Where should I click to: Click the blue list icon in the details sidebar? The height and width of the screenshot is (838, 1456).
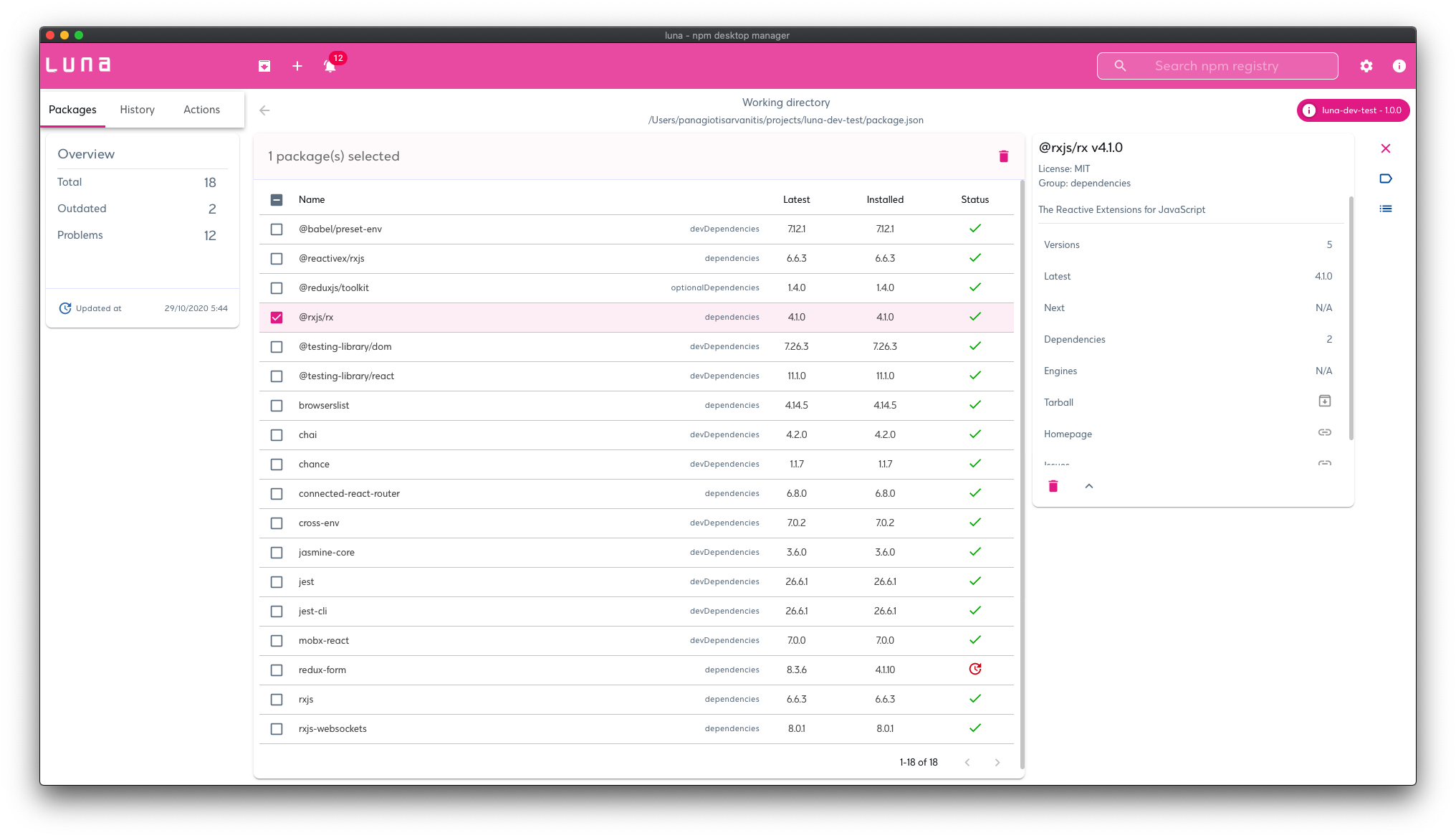[x=1385, y=209]
